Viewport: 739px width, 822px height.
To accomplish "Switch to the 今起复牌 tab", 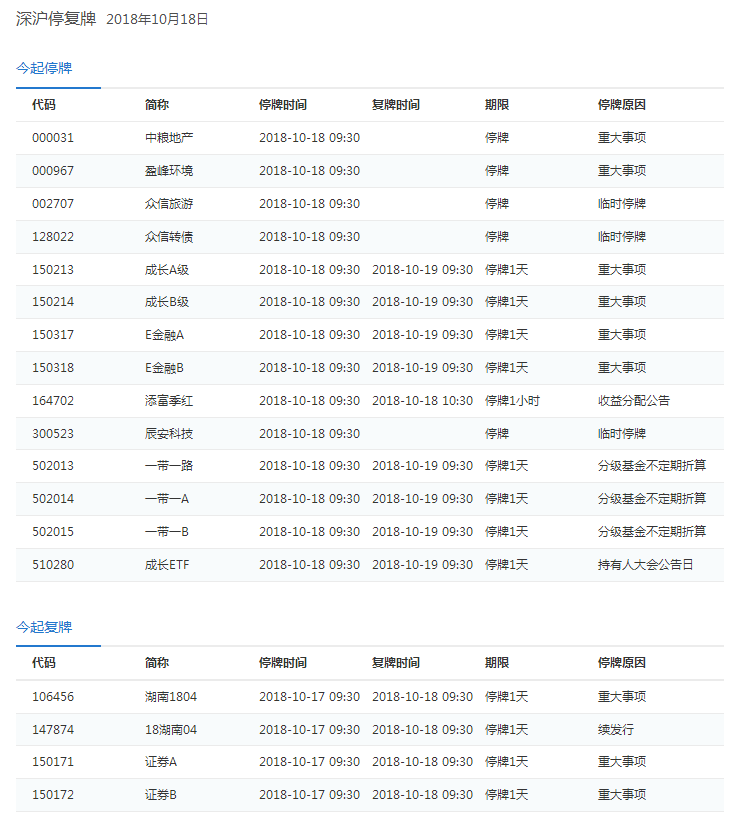I will tap(44, 626).
